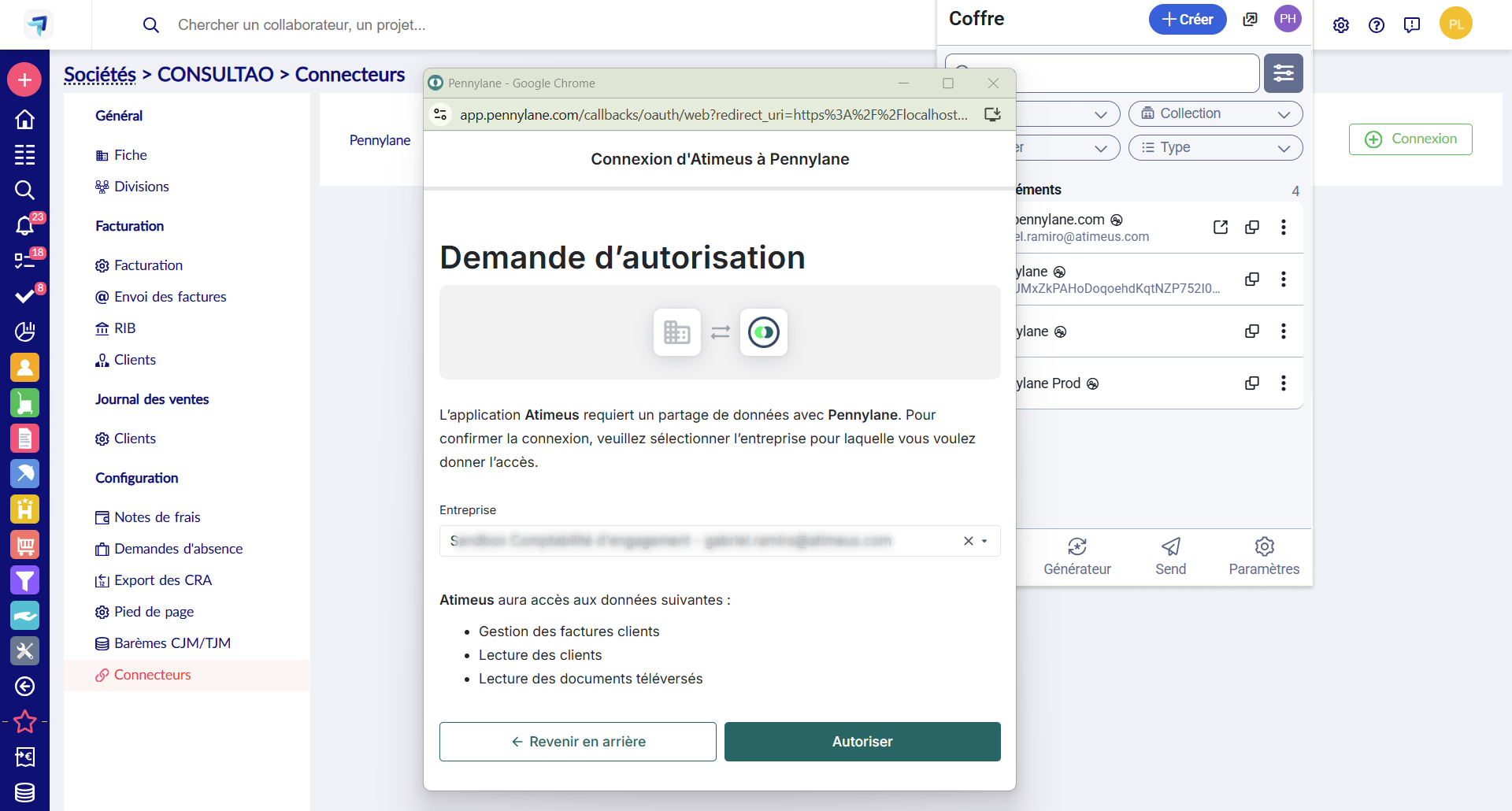Open the Send tab in Coffre
The width and height of the screenshot is (1512, 811).
pos(1171,557)
